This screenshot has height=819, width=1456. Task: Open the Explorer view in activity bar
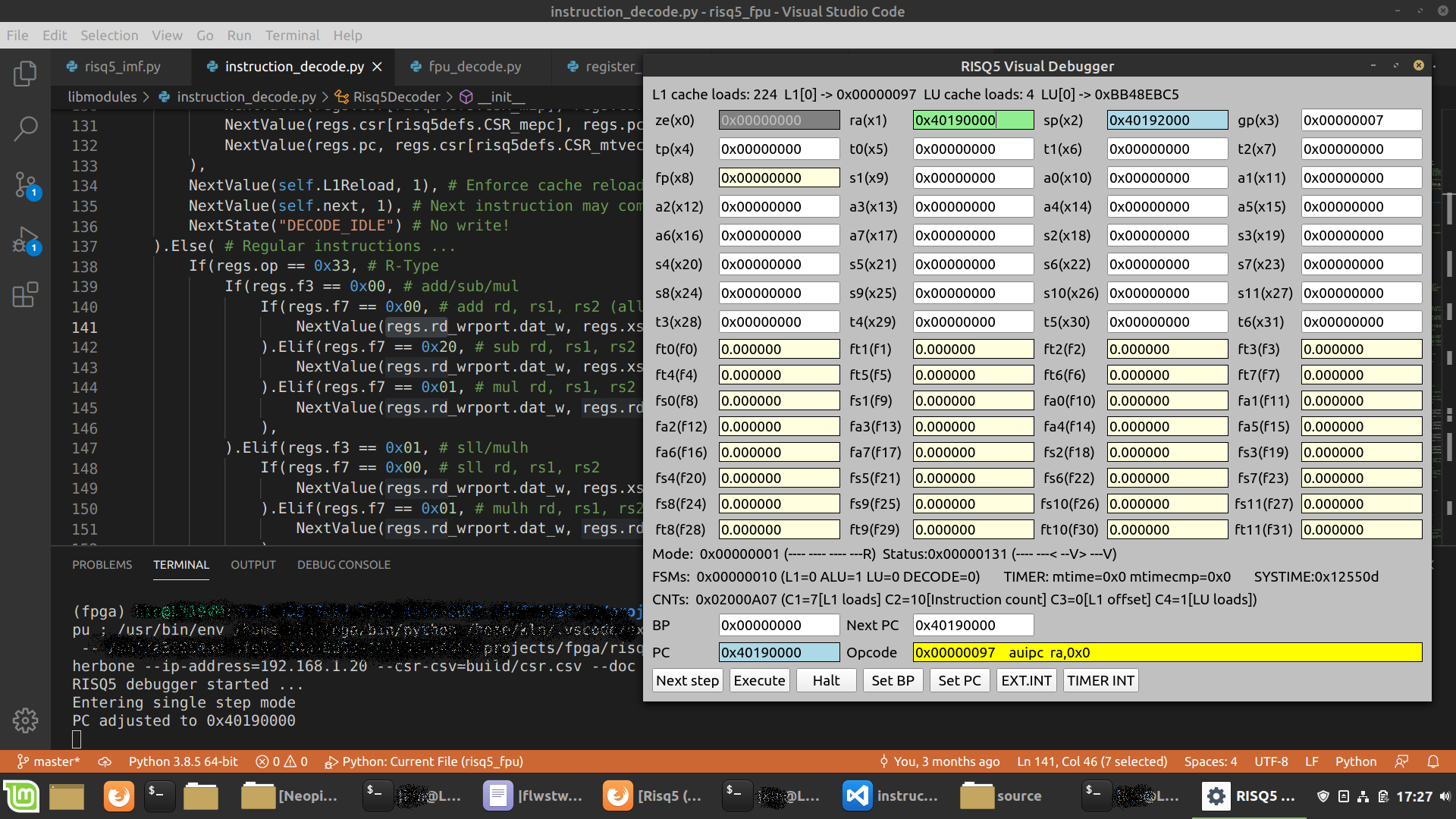(x=25, y=74)
